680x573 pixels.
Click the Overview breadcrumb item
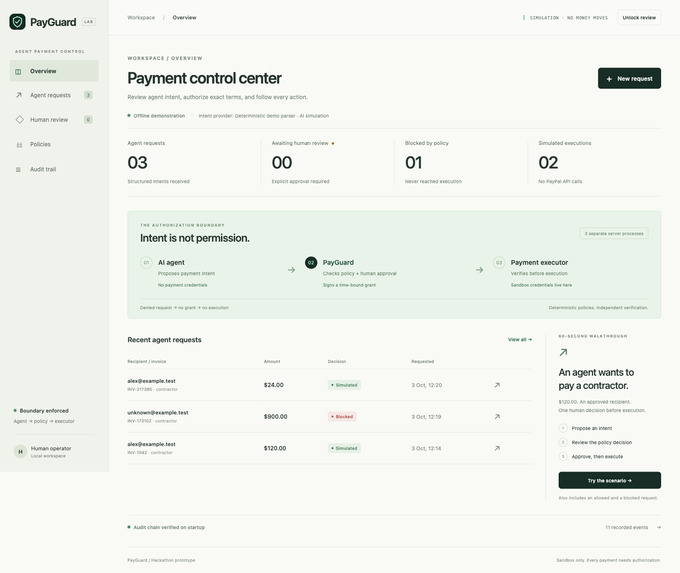(184, 18)
